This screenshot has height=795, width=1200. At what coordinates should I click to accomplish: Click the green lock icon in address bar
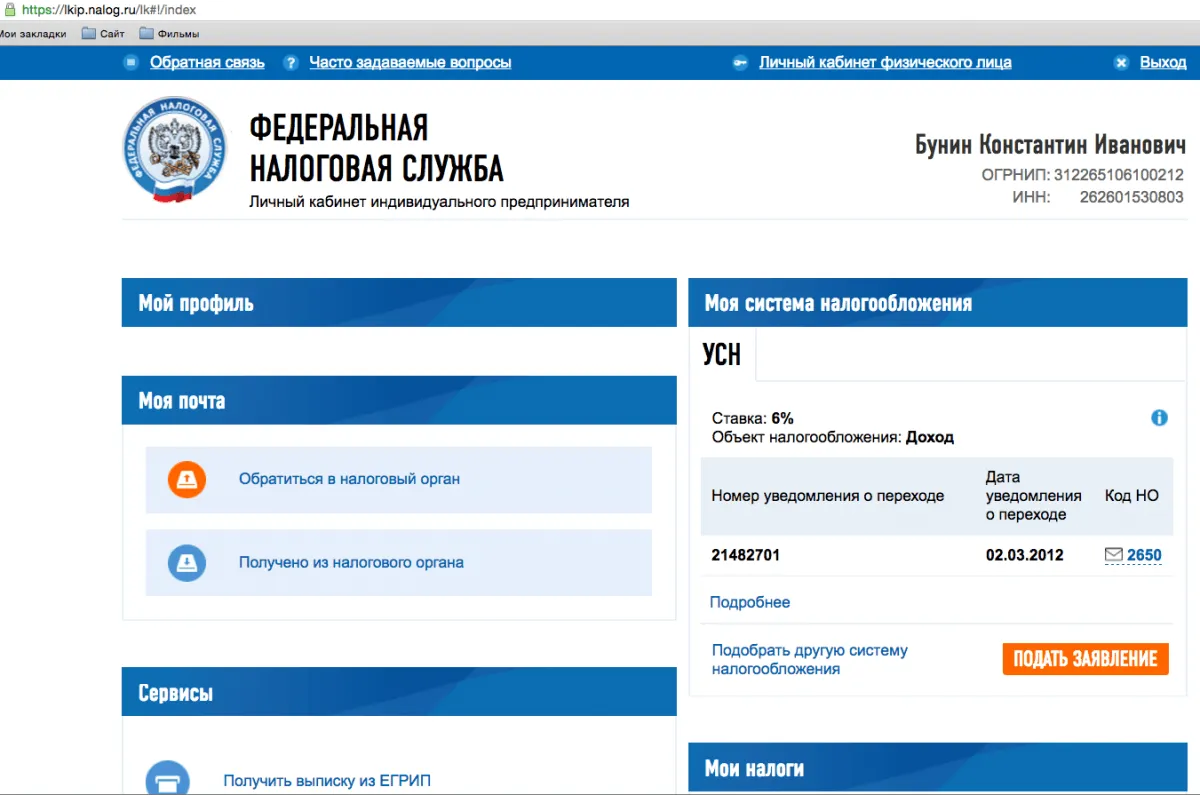point(10,9)
